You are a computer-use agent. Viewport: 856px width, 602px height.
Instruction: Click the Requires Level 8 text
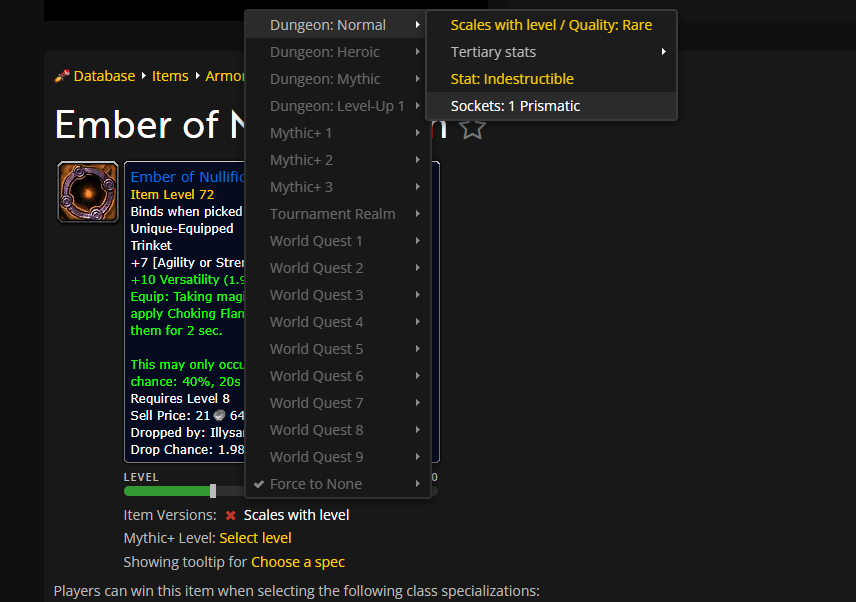[180, 398]
